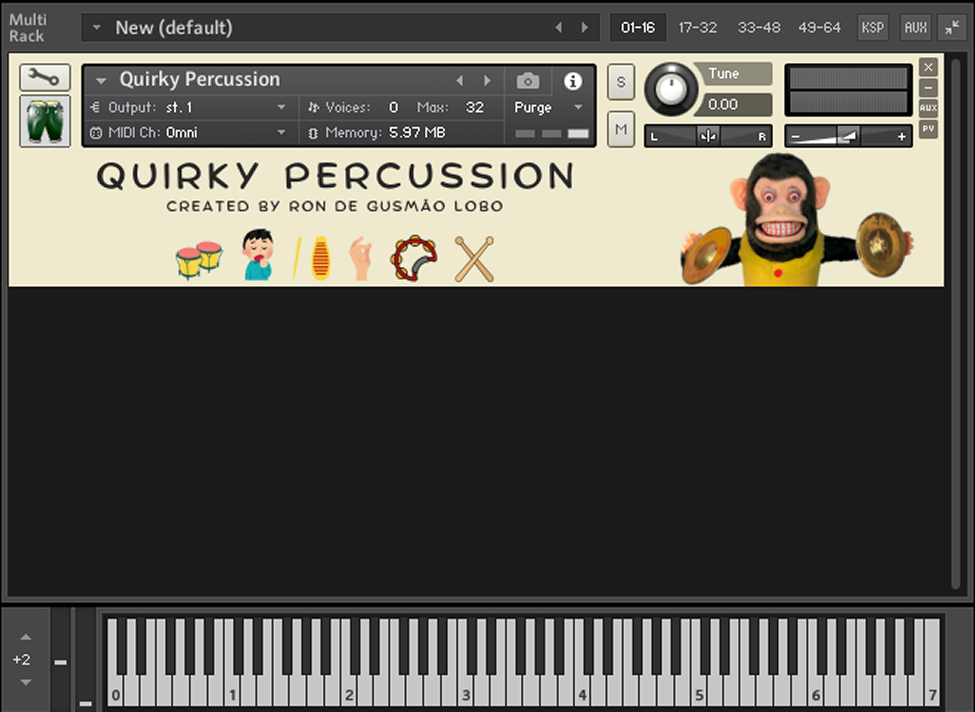The width and height of the screenshot is (975, 712).
Task: Decrease volume with minus button
Action: (x=795, y=136)
